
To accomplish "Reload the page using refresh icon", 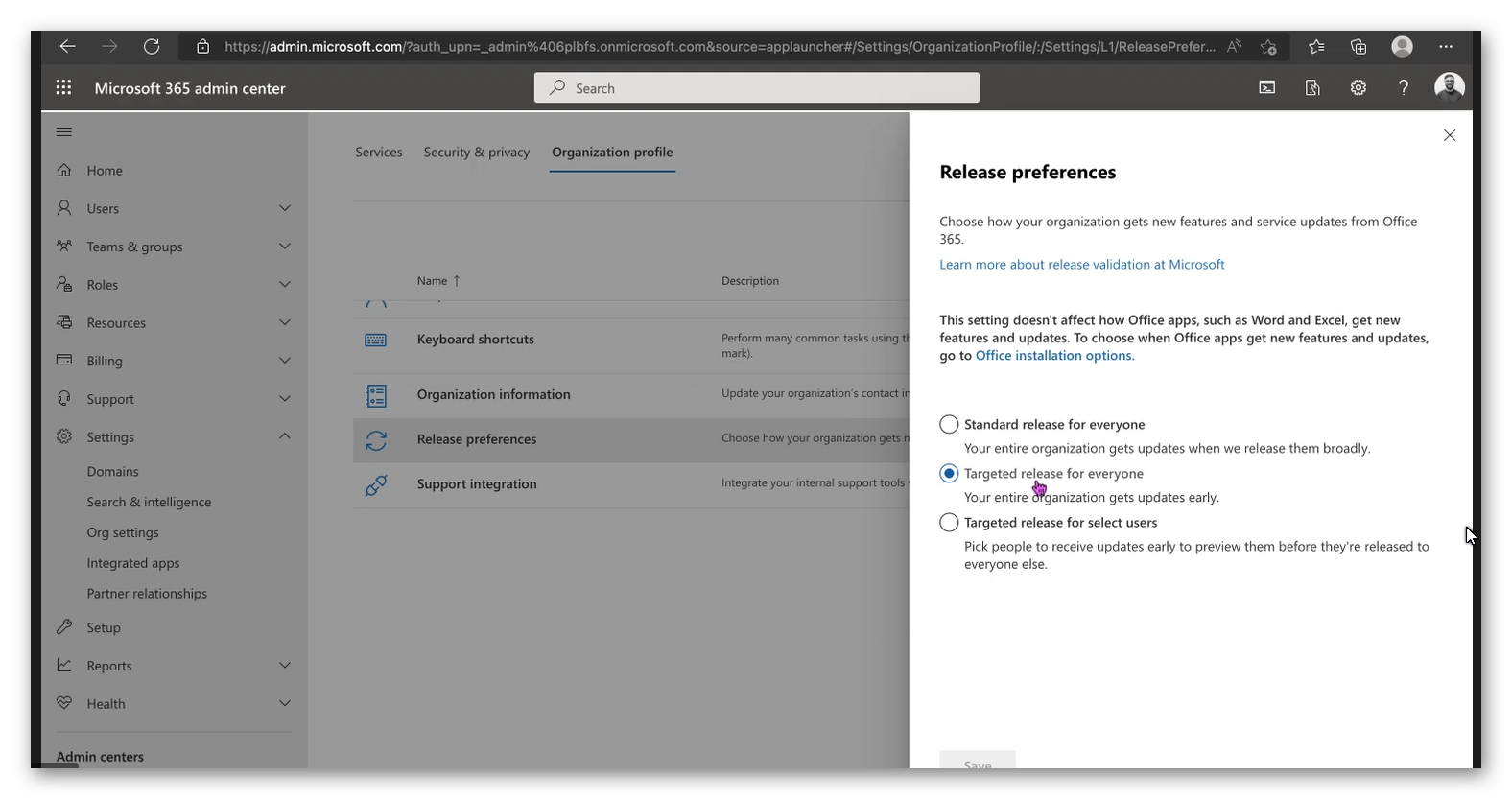I will click(x=152, y=46).
